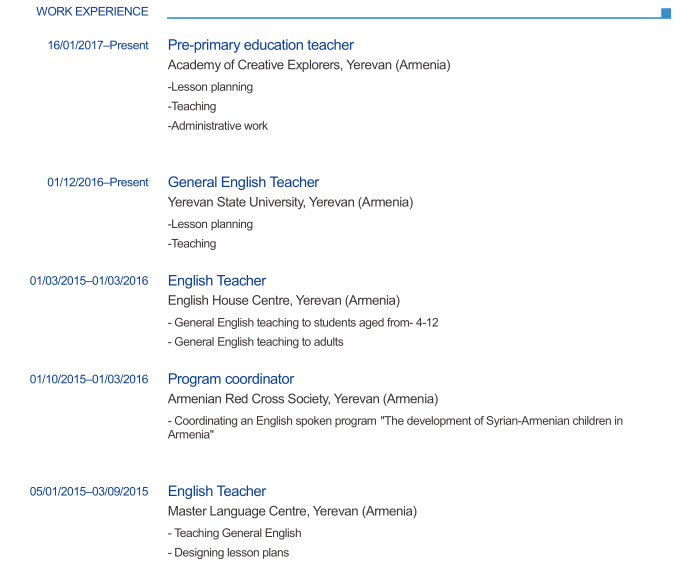Click the Teaching General English bullet
Screen dimensions: 697x587
click(234, 533)
